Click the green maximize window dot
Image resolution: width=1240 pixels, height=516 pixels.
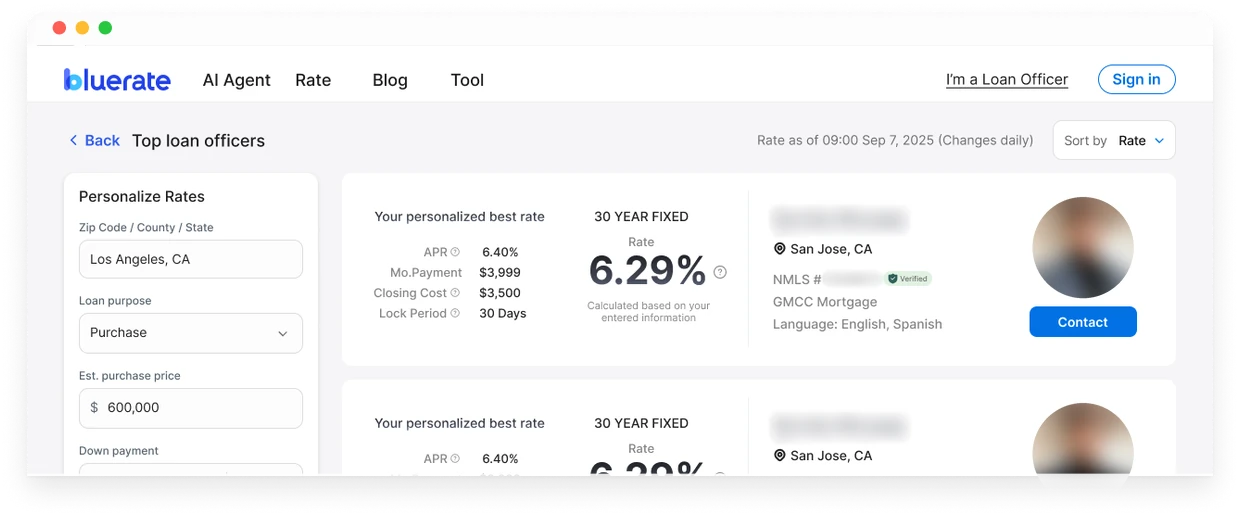(105, 28)
